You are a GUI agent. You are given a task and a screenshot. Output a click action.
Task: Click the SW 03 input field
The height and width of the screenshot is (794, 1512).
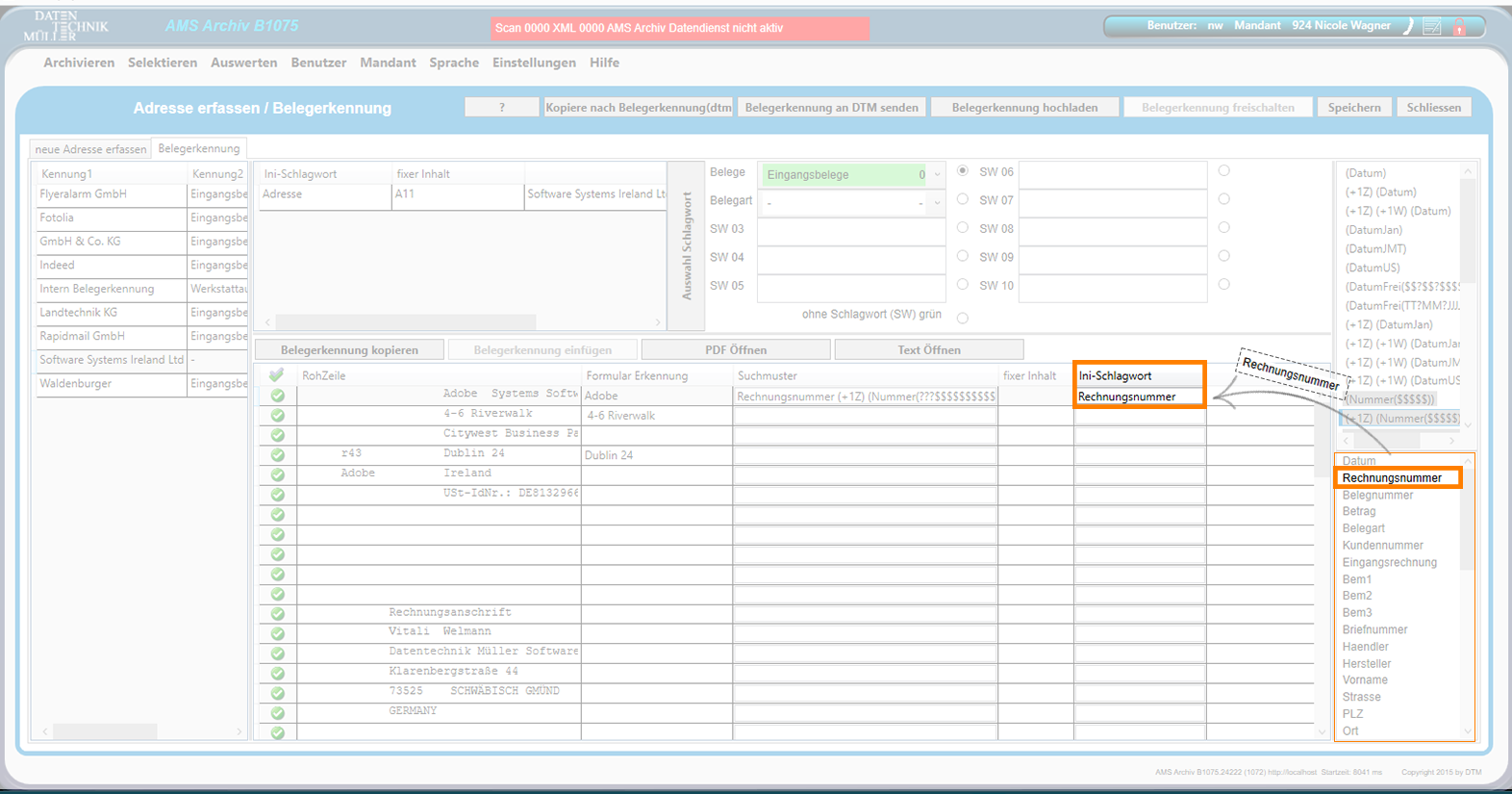(850, 230)
